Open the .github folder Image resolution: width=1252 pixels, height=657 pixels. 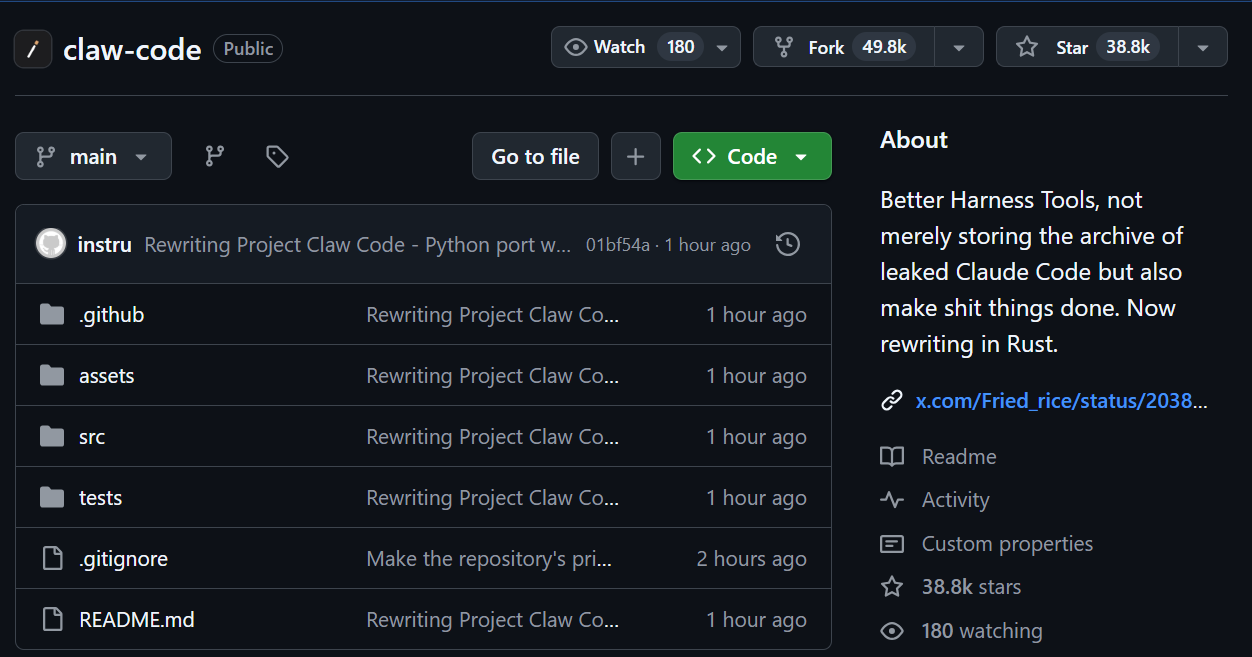[111, 315]
